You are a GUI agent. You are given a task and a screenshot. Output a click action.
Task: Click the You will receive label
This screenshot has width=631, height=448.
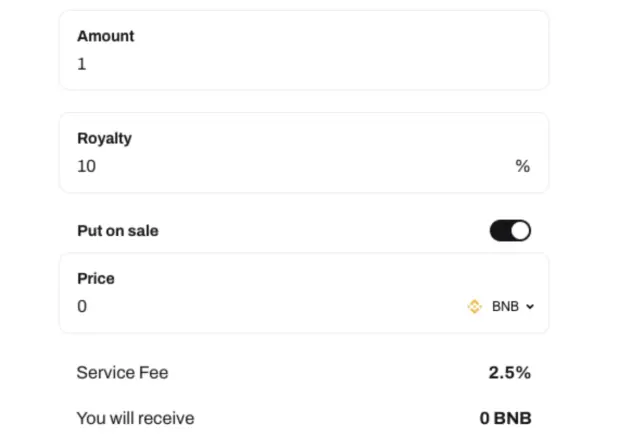tap(136, 418)
